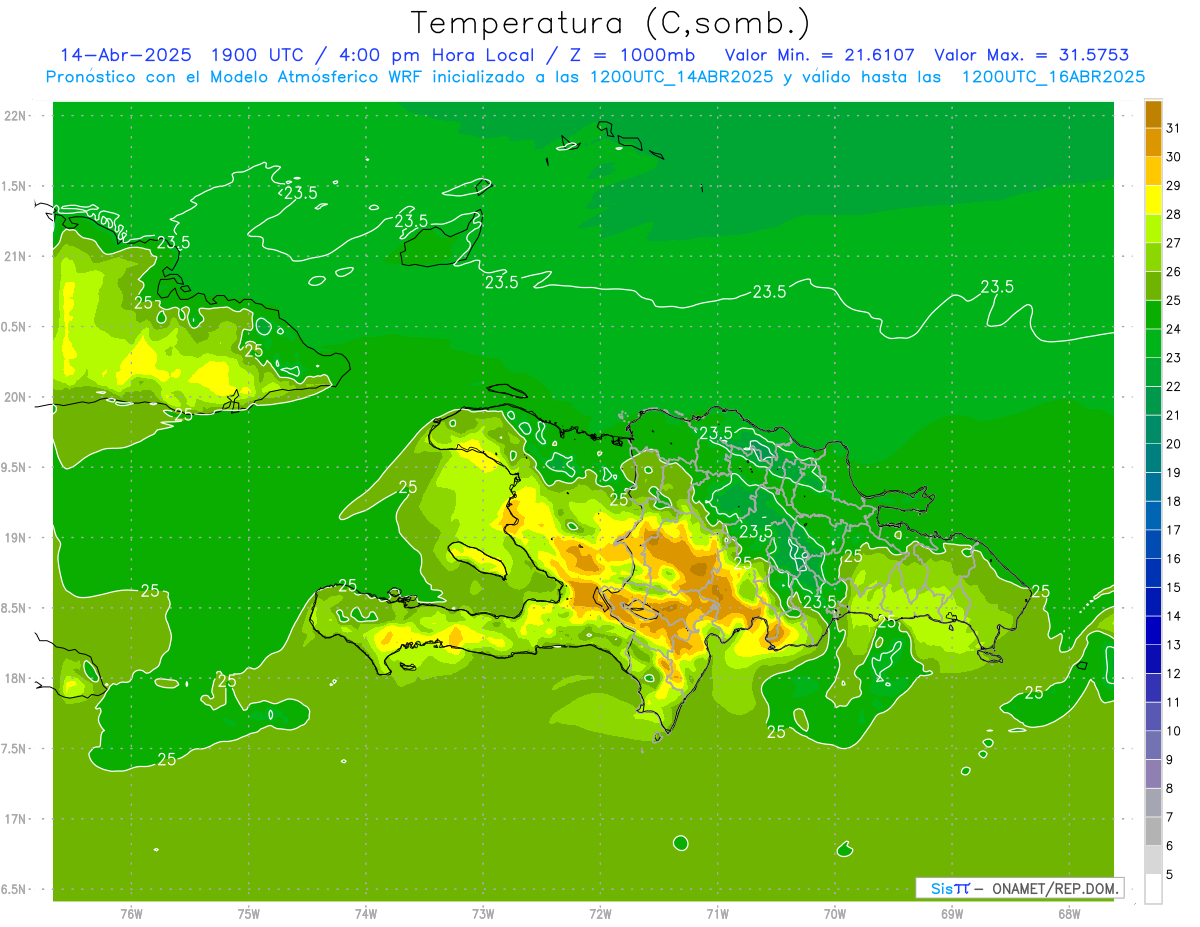1200x927 pixels.
Task: Click the legend color band between 24 and 25
Action: [1153, 314]
